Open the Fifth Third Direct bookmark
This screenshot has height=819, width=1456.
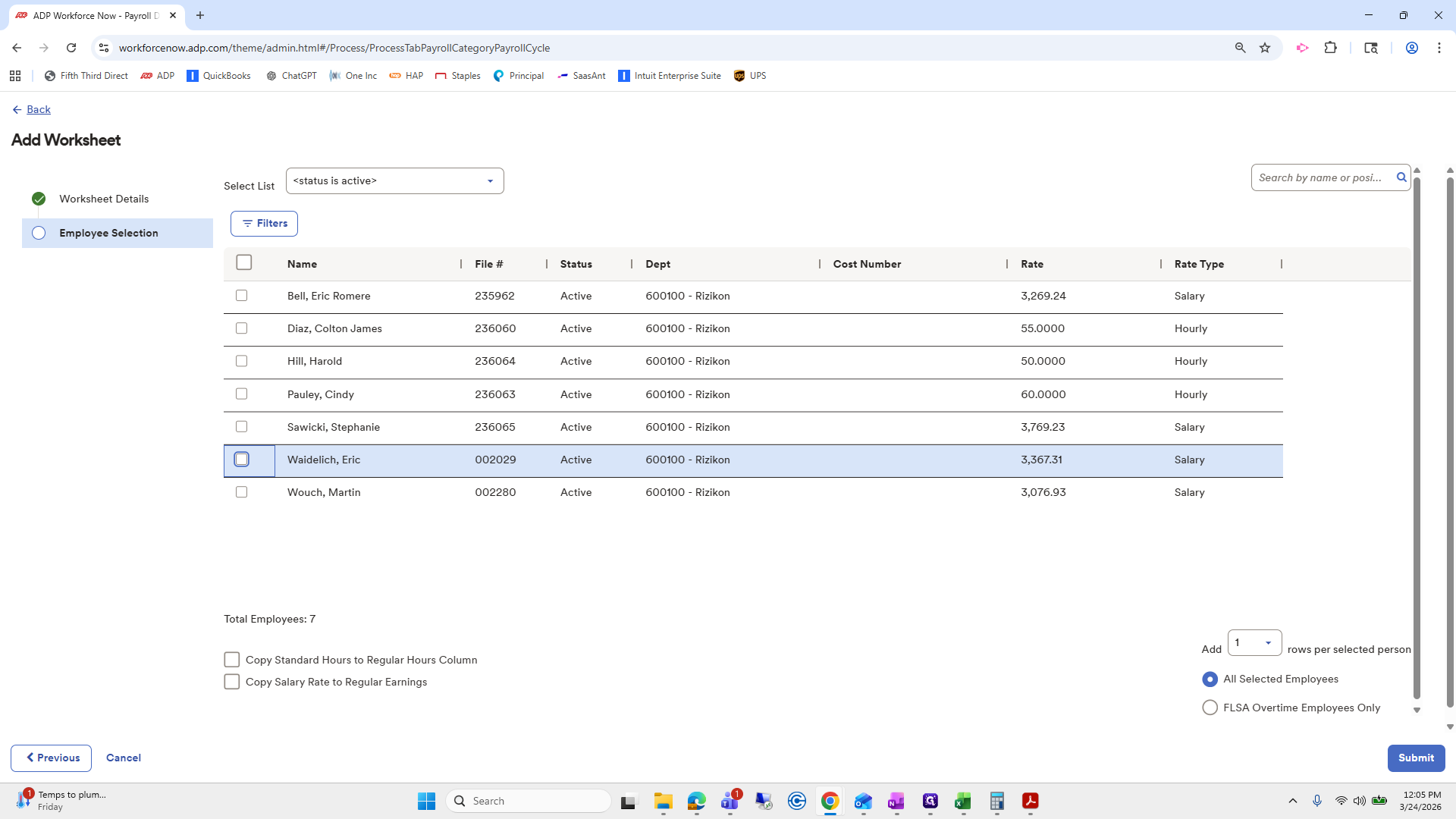coord(86,76)
